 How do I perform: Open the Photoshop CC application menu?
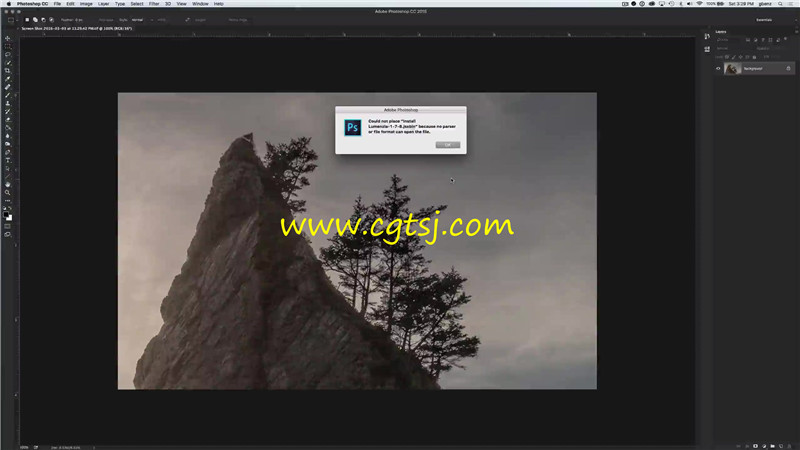point(32,4)
